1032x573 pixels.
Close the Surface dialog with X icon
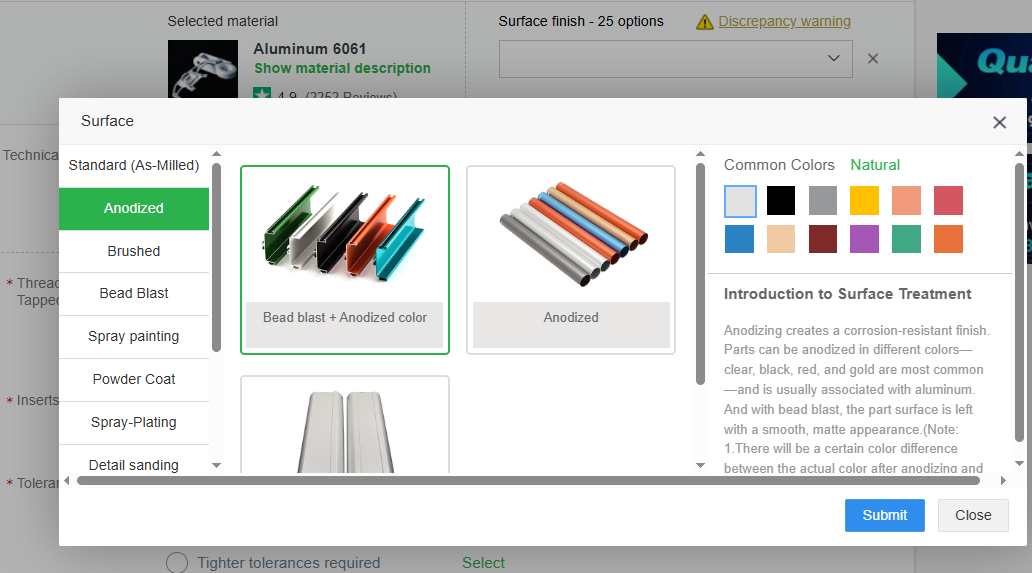[x=999, y=122]
